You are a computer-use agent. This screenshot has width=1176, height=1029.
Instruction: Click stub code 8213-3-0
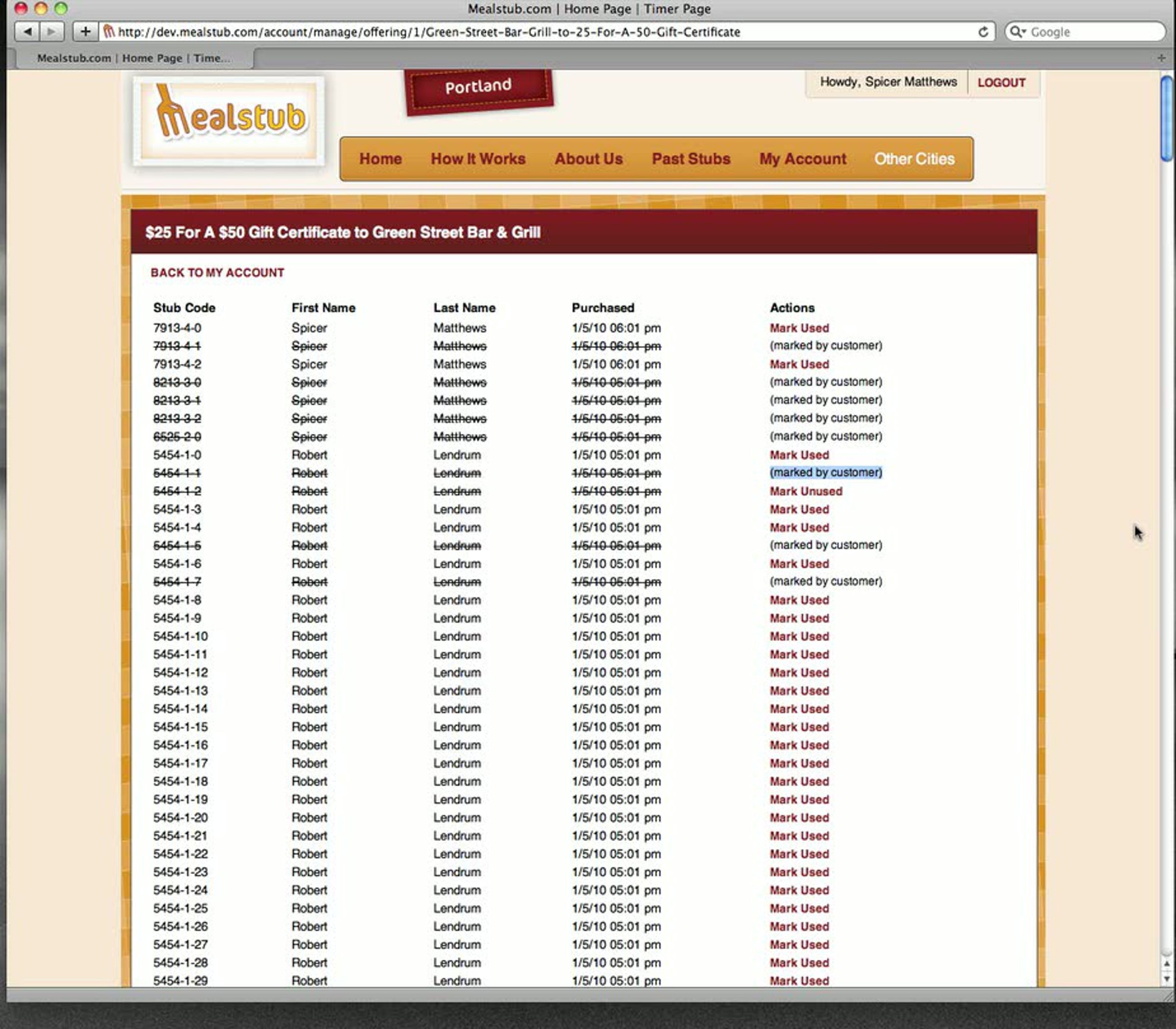(x=177, y=382)
